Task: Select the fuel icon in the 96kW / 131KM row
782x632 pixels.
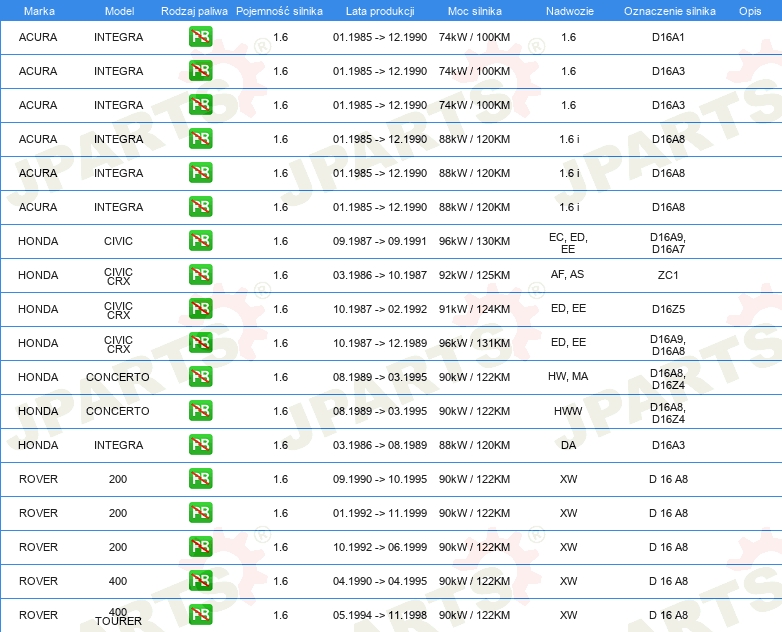Action: 200,343
